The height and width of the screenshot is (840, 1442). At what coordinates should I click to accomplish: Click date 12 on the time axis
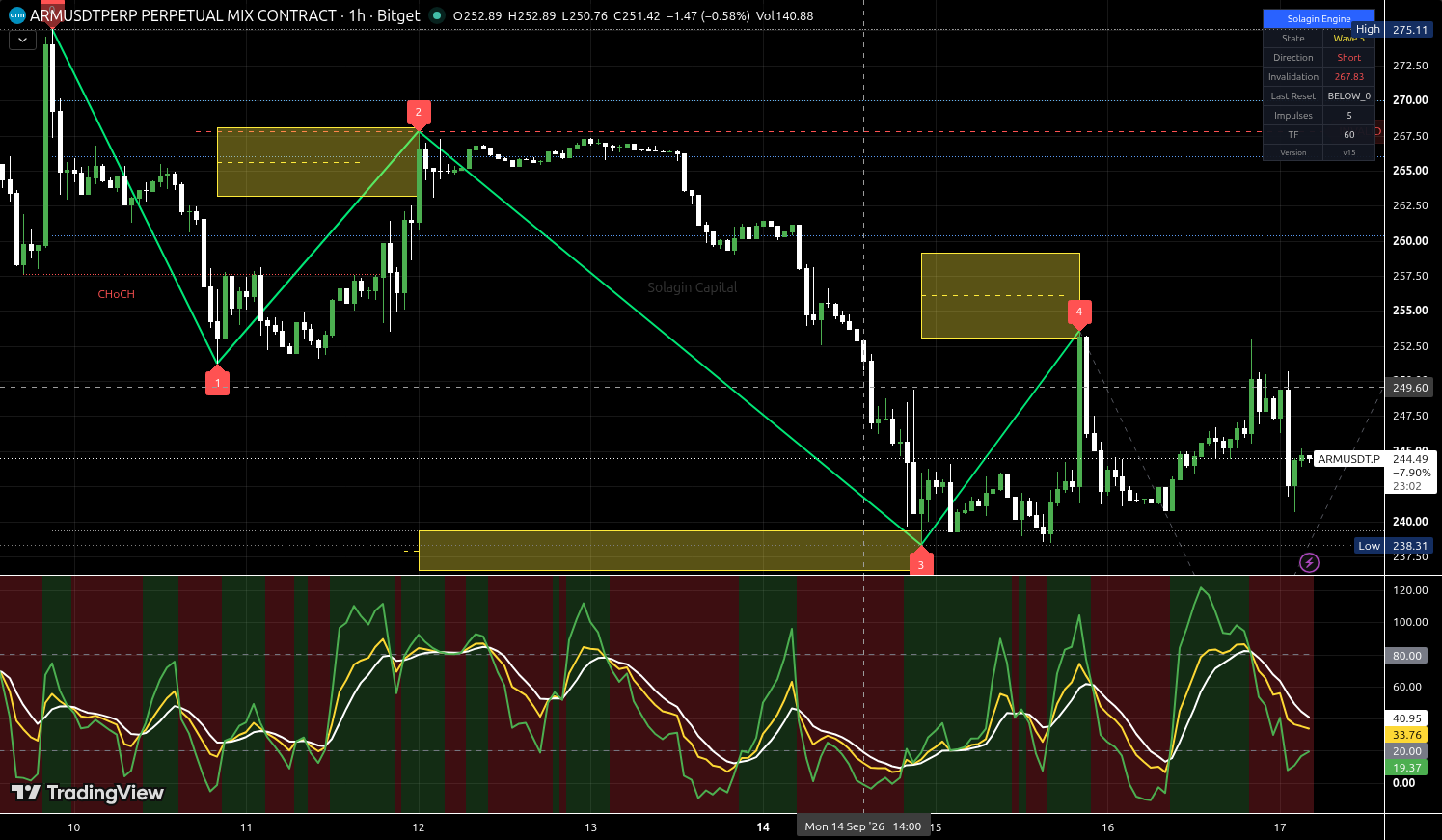[x=419, y=827]
